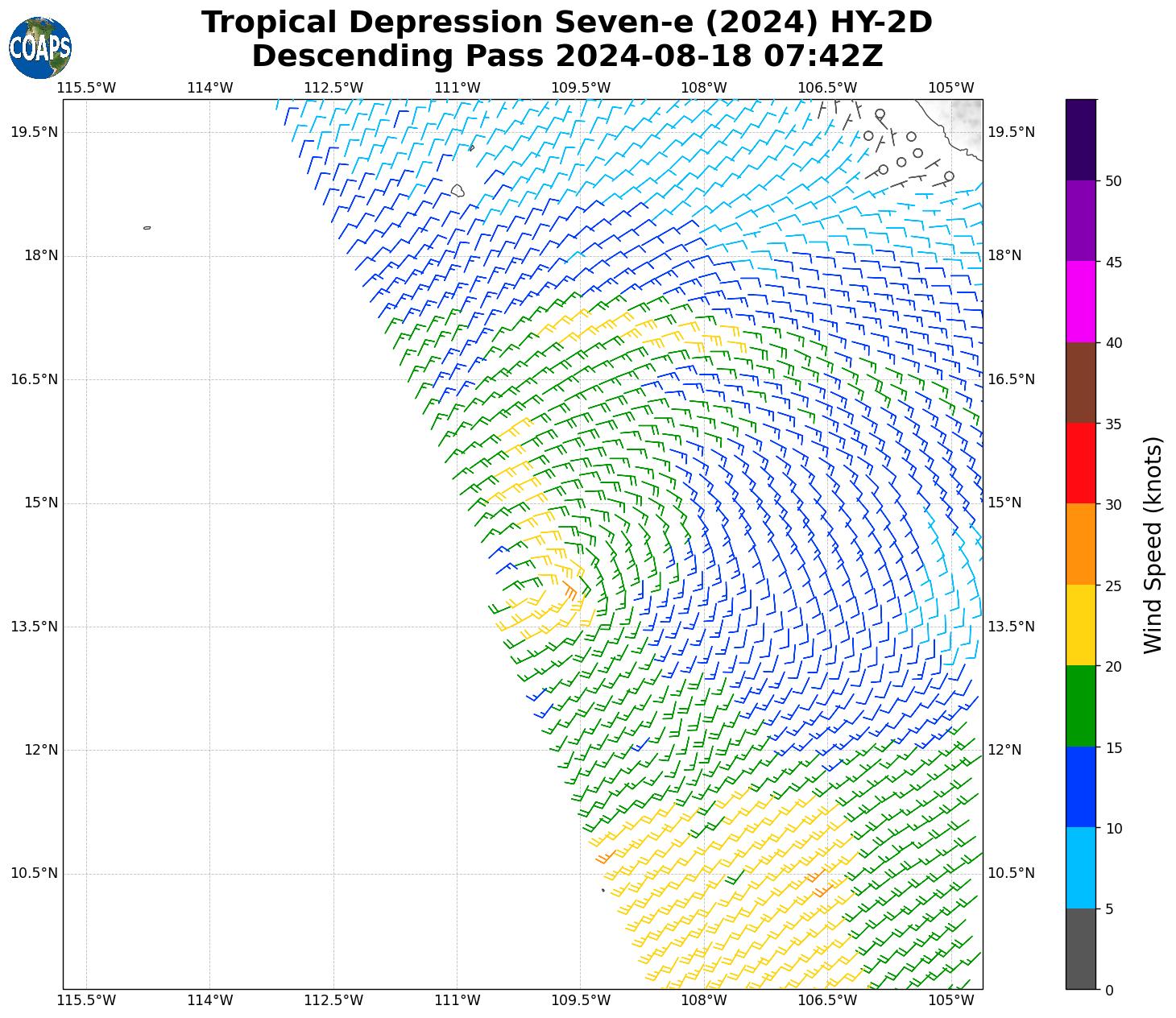Click the COAPS globe logo
The image size is (1176, 1018).
click(40, 48)
